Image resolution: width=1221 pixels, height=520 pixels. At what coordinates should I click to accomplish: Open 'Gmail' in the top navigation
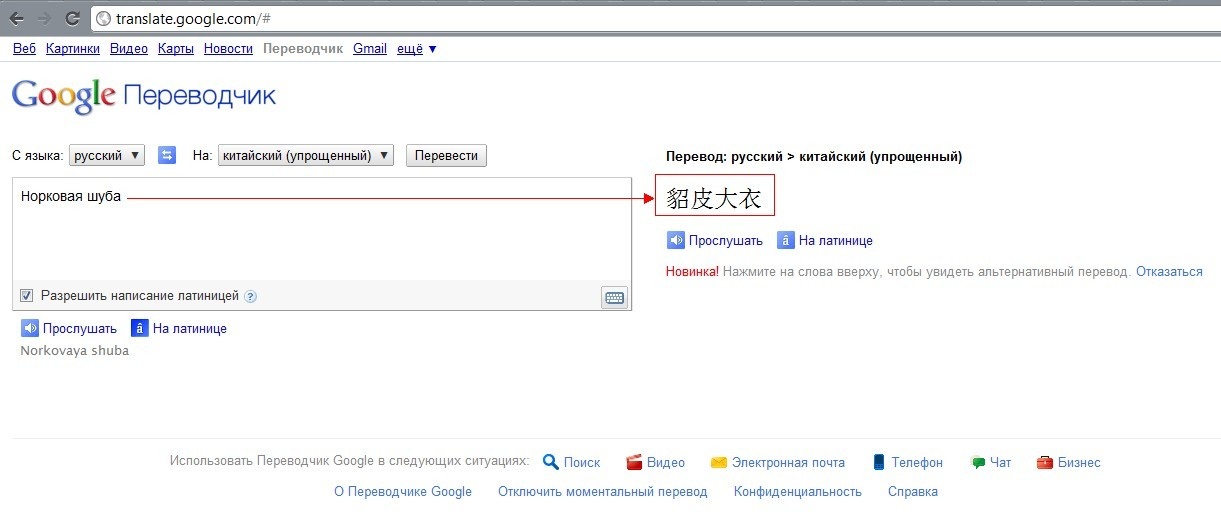(370, 48)
